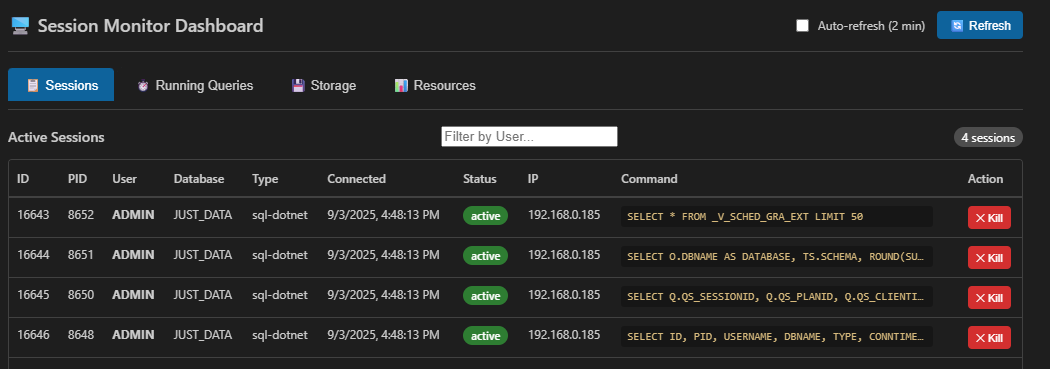This screenshot has width=1050, height=369.
Task: Click the clipboard icon on Sessions tab
Action: coord(32,86)
